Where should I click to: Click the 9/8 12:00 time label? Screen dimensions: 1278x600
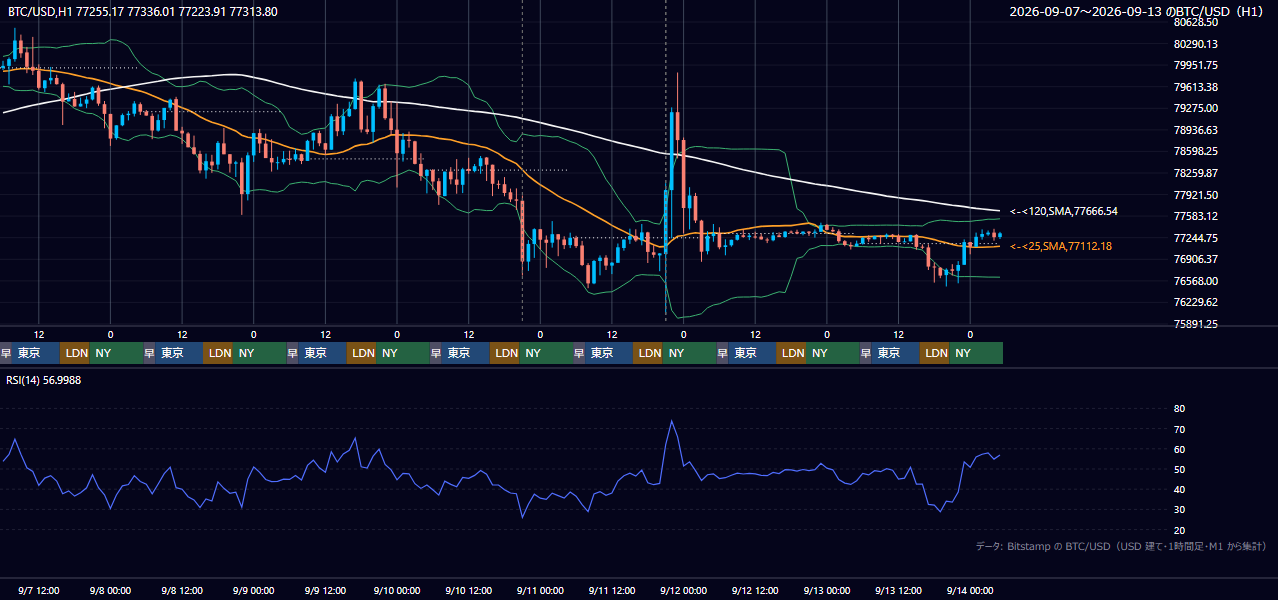182,590
